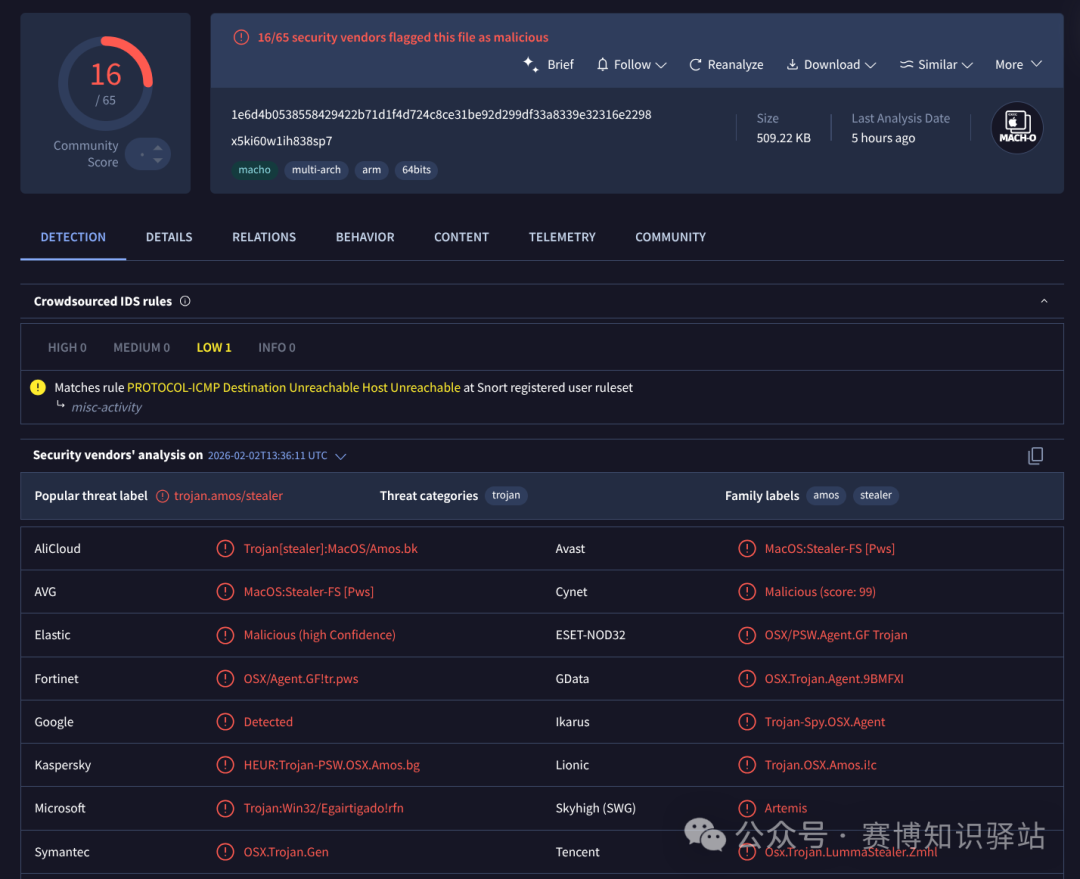Screen dimensions: 1080x879
Task: Select the arm tag
Action: pyautogui.click(x=371, y=169)
